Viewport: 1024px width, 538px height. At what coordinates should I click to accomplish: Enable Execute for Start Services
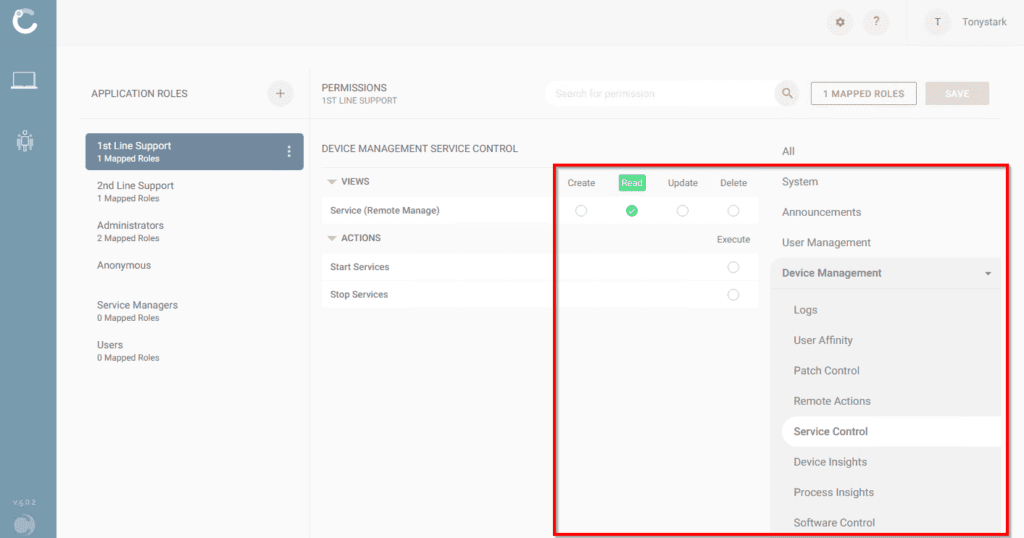click(x=733, y=267)
